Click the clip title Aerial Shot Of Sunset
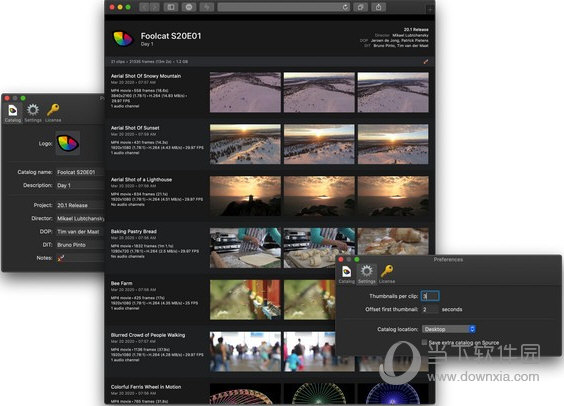This screenshot has height=406, width=564. pos(135,128)
